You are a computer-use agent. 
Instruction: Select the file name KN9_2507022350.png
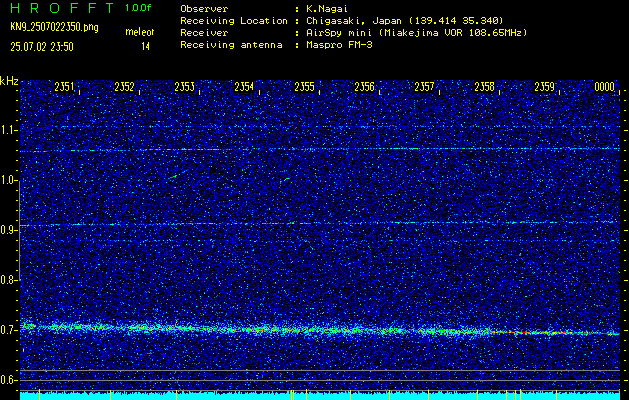[x=54, y=27]
